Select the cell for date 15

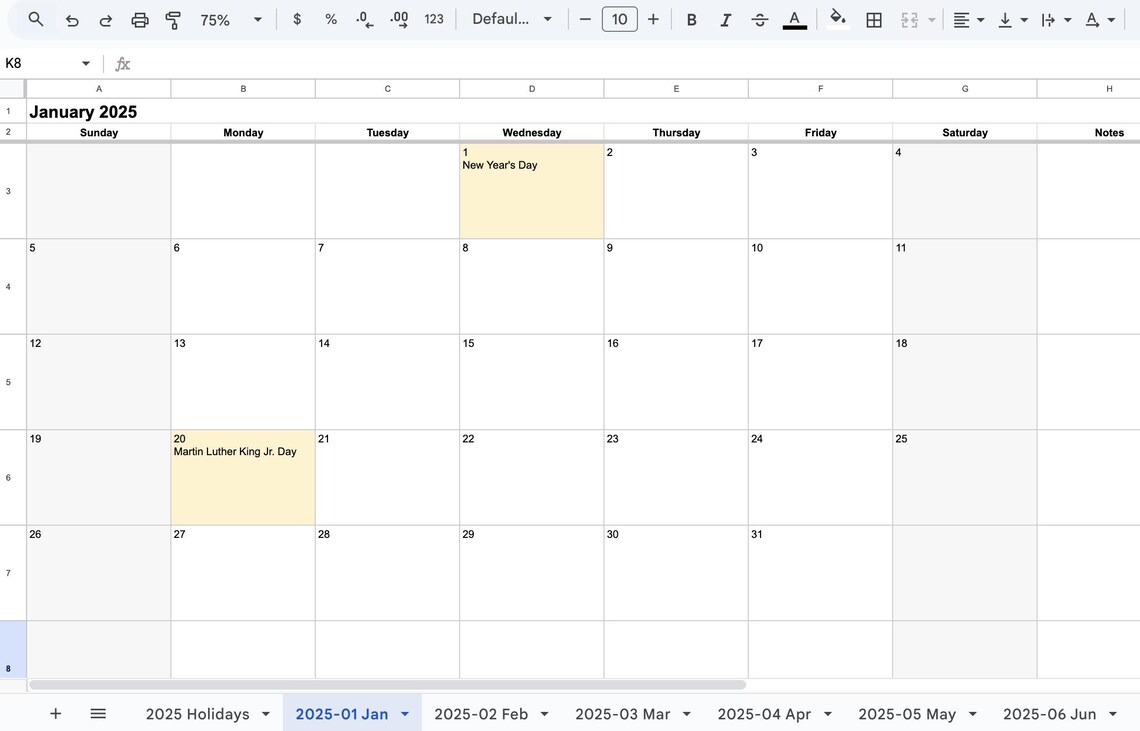point(531,382)
